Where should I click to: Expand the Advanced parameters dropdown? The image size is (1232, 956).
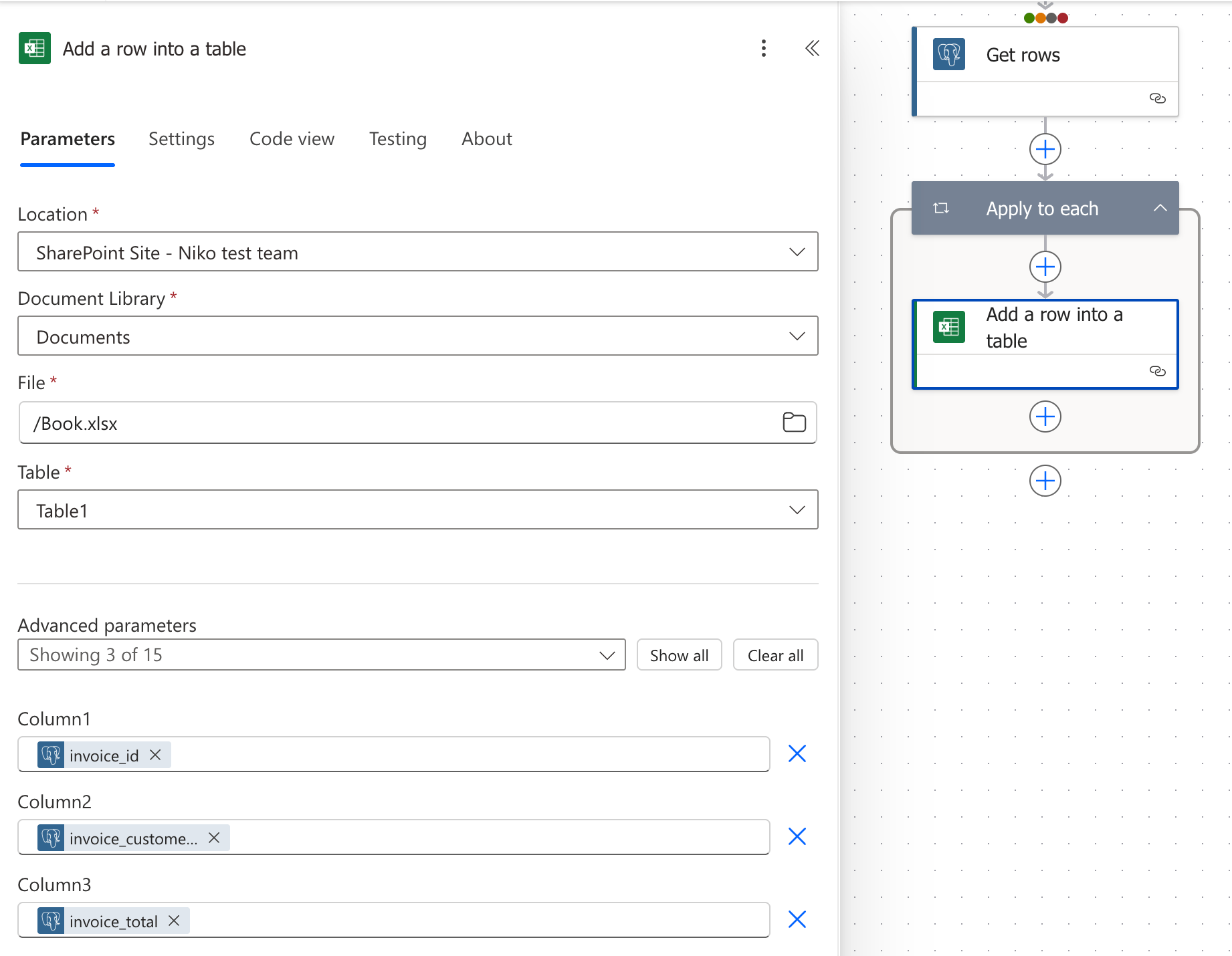(x=322, y=654)
